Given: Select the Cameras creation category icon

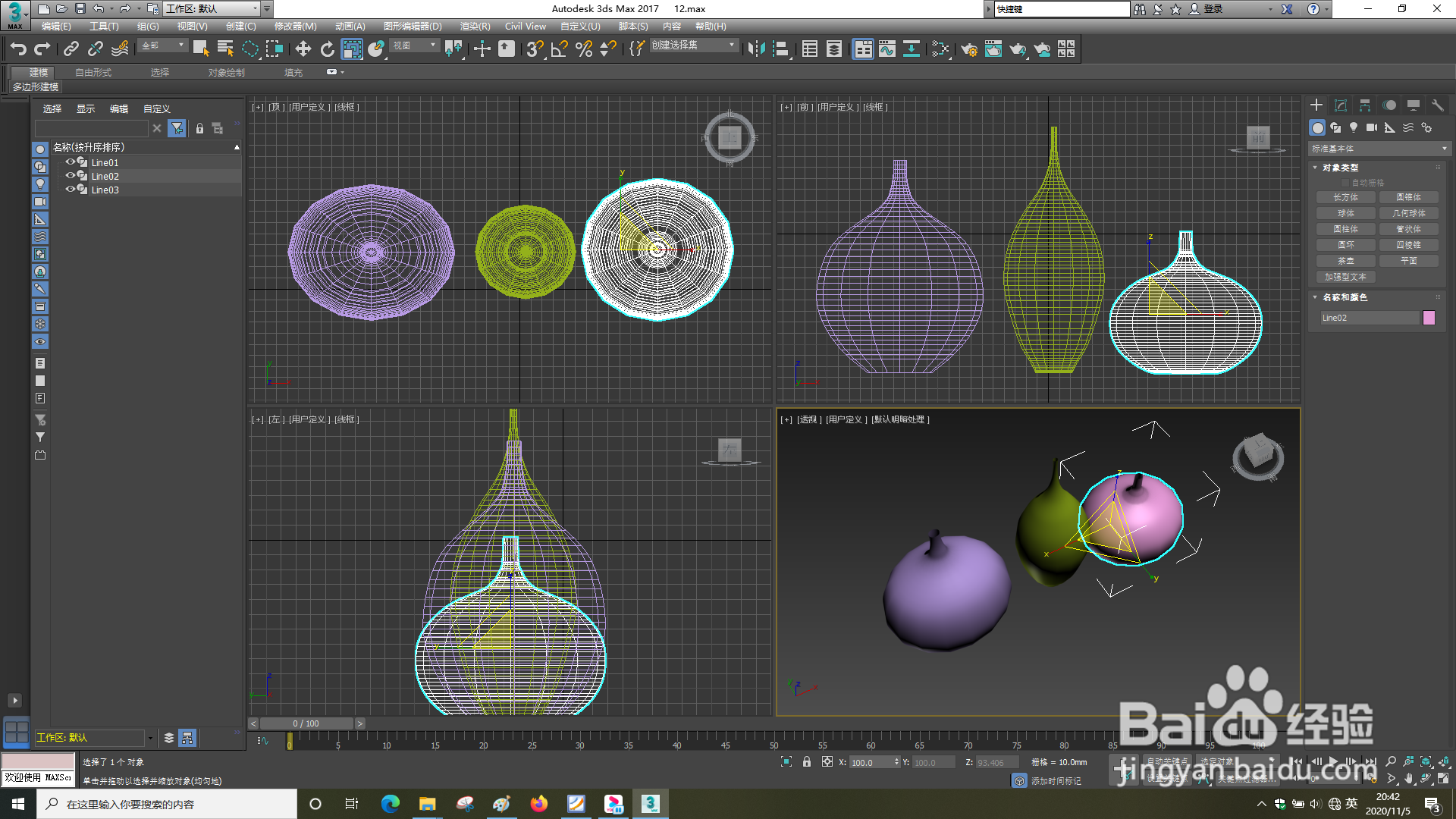Looking at the screenshot, I should (1372, 127).
